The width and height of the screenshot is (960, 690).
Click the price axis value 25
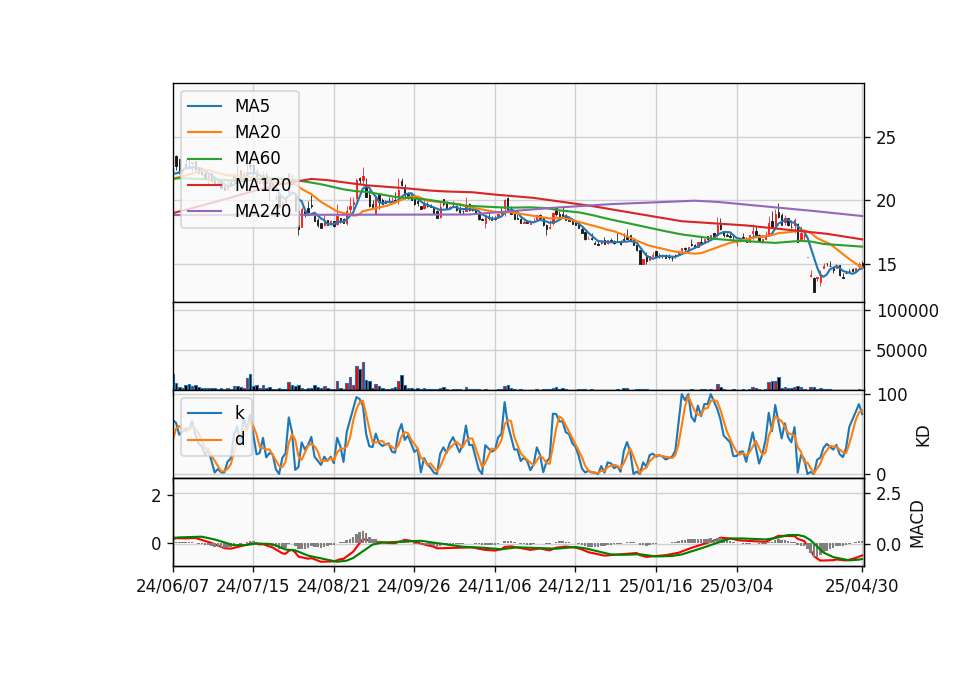click(x=886, y=138)
